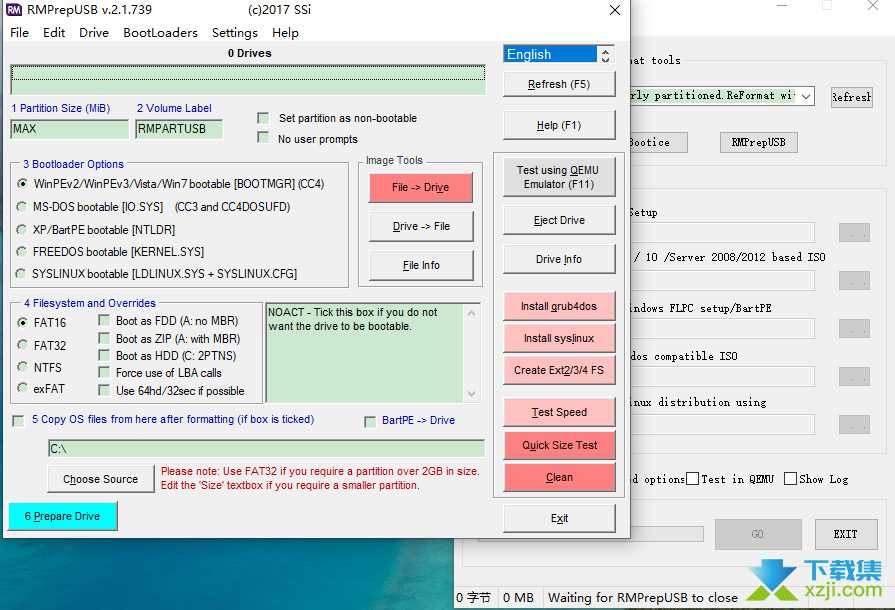Click the Help (F1) button
This screenshot has width=895, height=610.
click(x=559, y=126)
